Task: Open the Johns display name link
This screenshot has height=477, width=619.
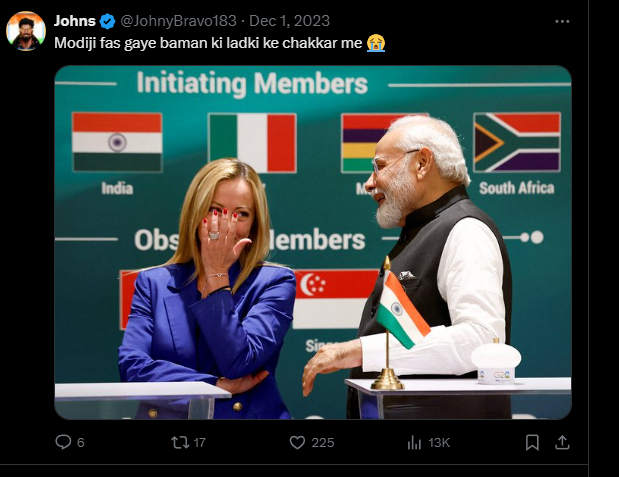Action: [75, 21]
